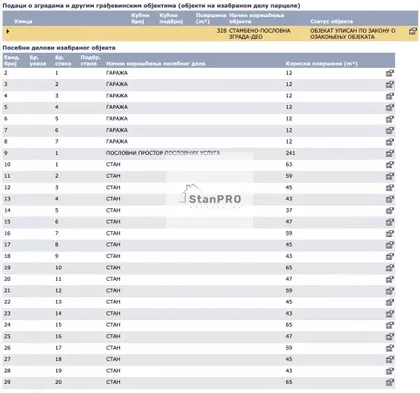Click the Начин коришћења посебног дела header
Viewport: 420px width, 393px height.
point(156,63)
